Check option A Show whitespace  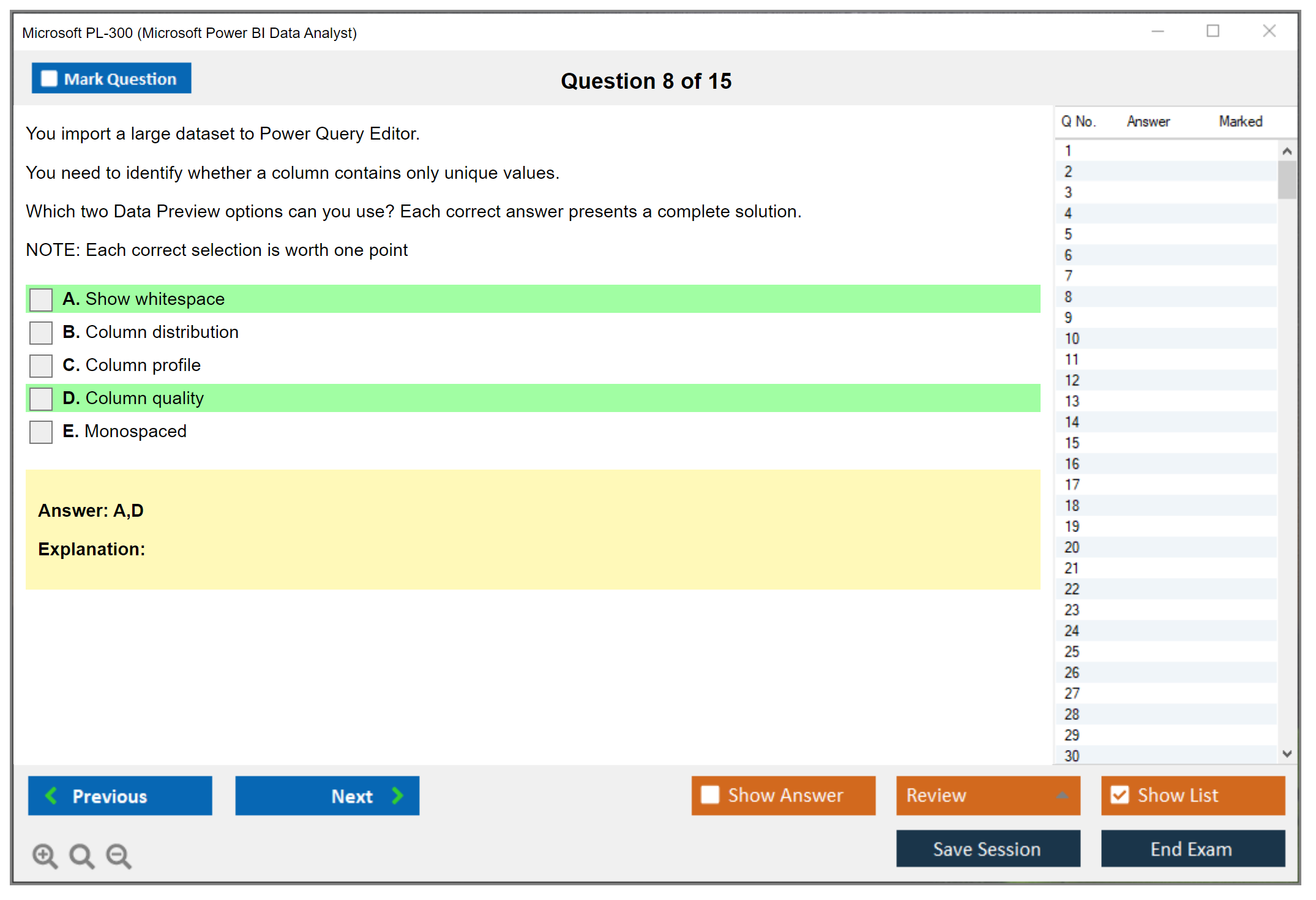point(41,299)
